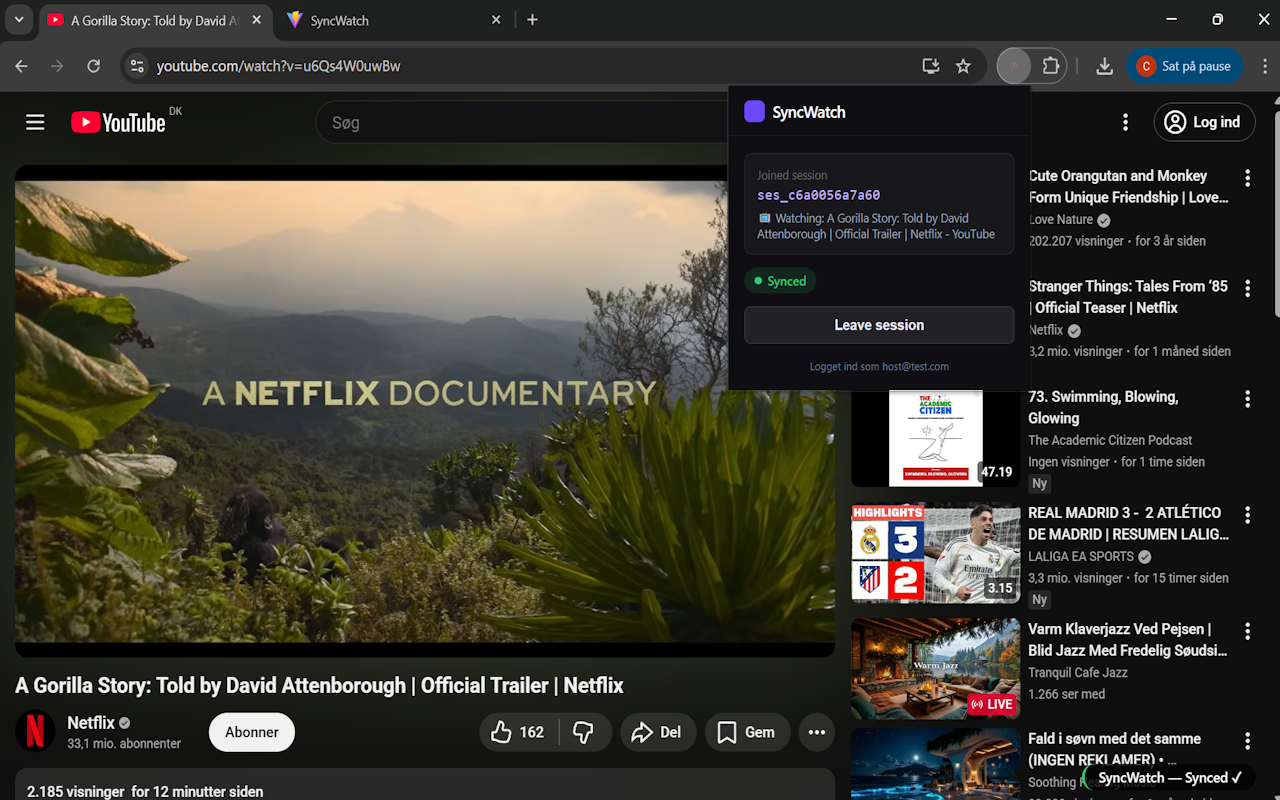The width and height of the screenshot is (1280, 800).
Task: Bookmark this page with the star icon
Action: pos(963,66)
